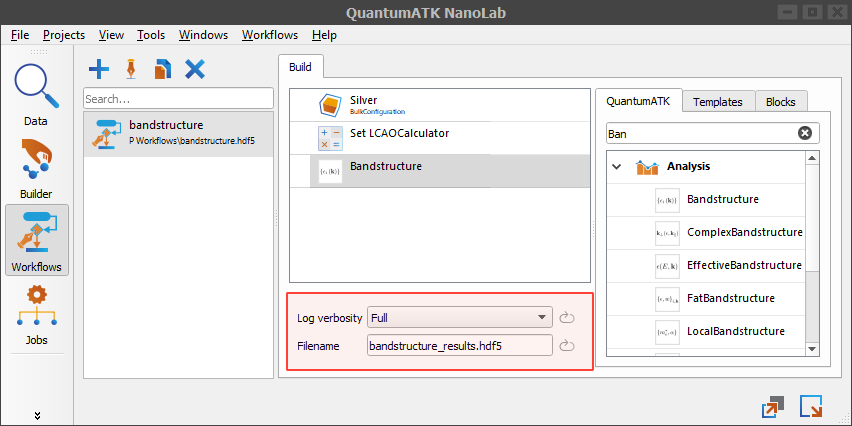Image resolution: width=852 pixels, height=426 pixels.
Task: Click the LCAOCalculator calculator icon
Action: [x=330, y=138]
